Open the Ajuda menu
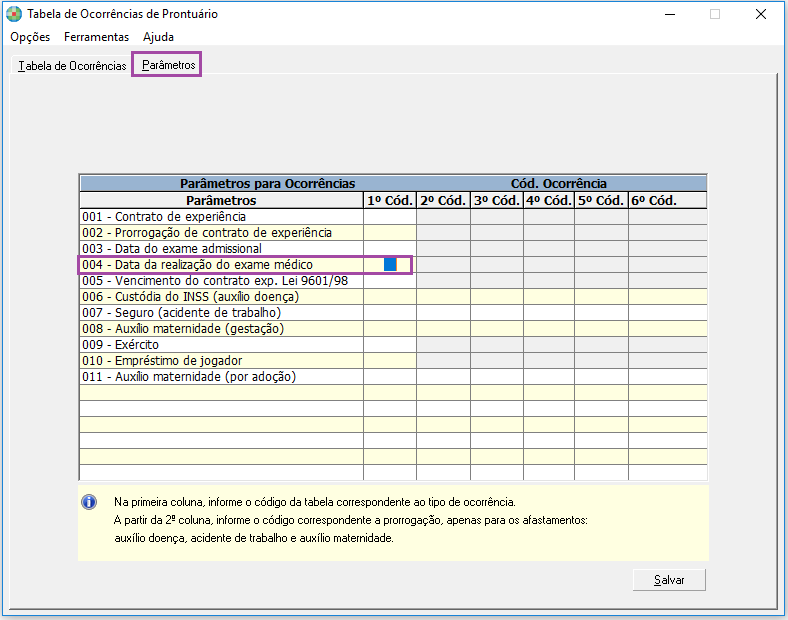The width and height of the screenshot is (788, 620). tap(158, 37)
